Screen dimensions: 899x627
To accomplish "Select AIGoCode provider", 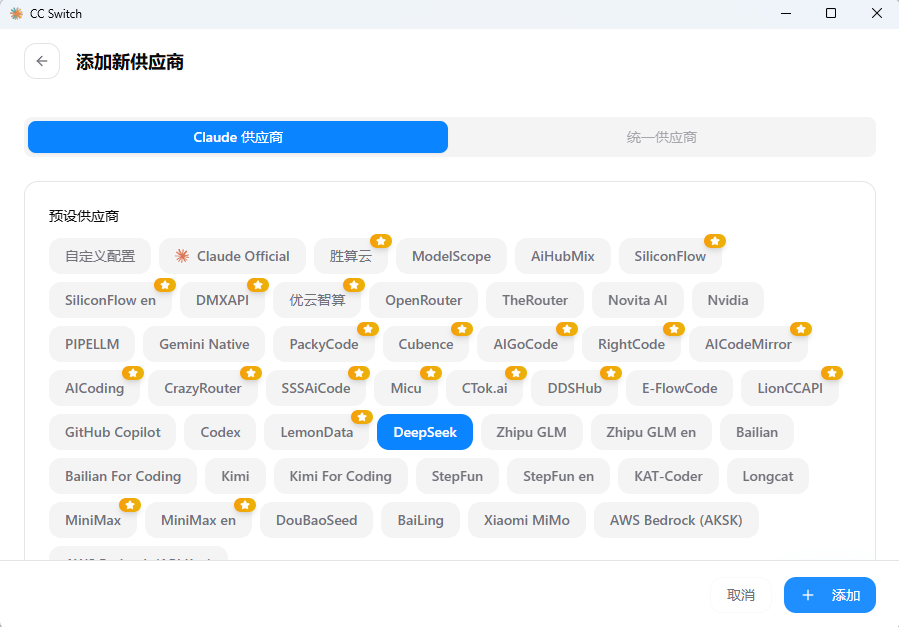I will [x=525, y=344].
